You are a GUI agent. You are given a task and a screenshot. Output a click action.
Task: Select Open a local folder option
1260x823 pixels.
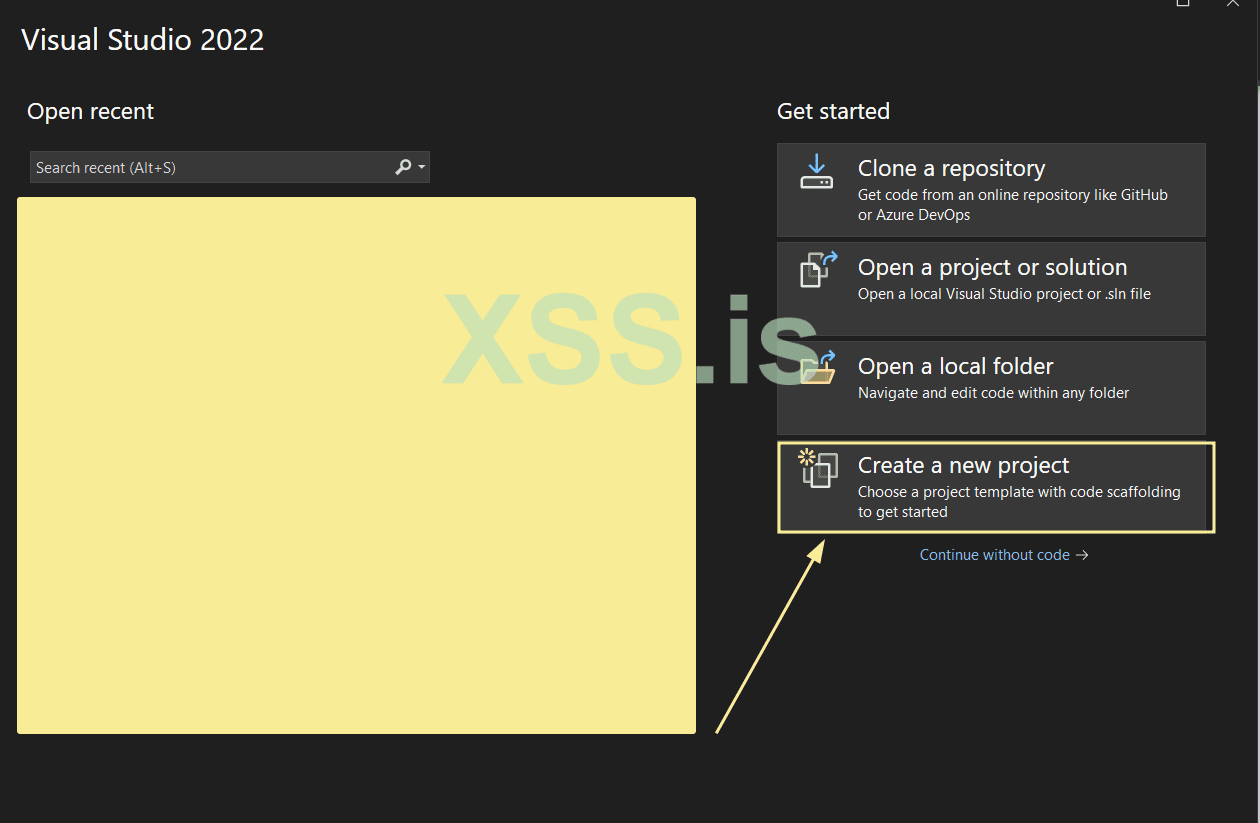(991, 388)
